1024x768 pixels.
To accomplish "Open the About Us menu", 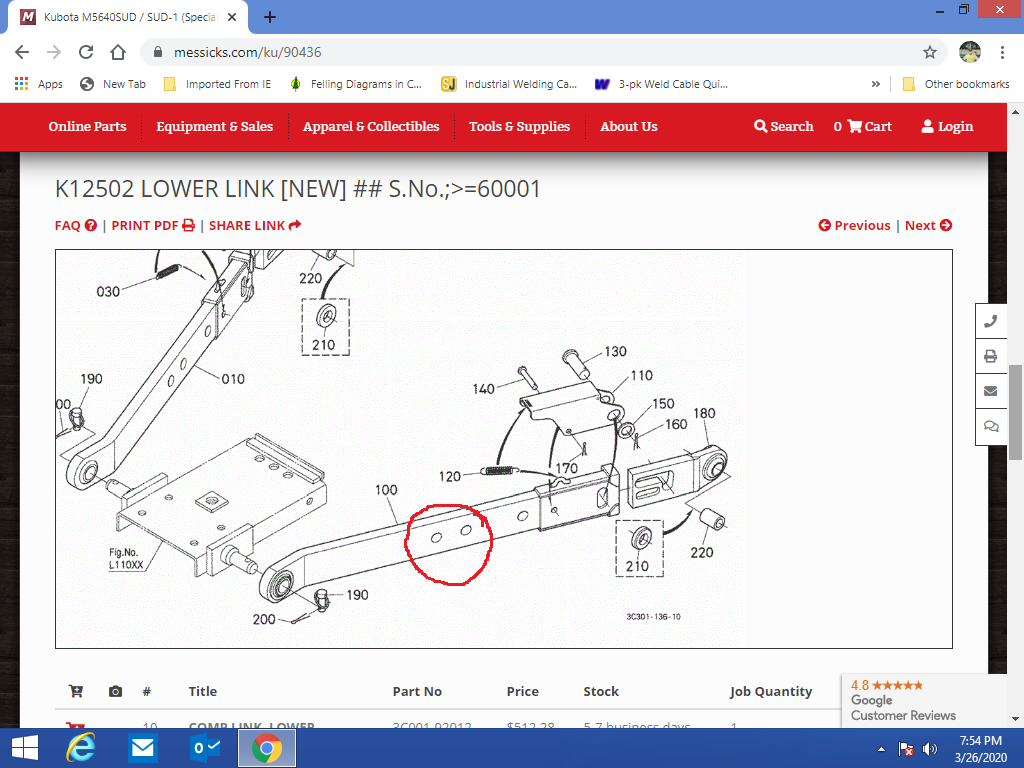I will [x=629, y=126].
